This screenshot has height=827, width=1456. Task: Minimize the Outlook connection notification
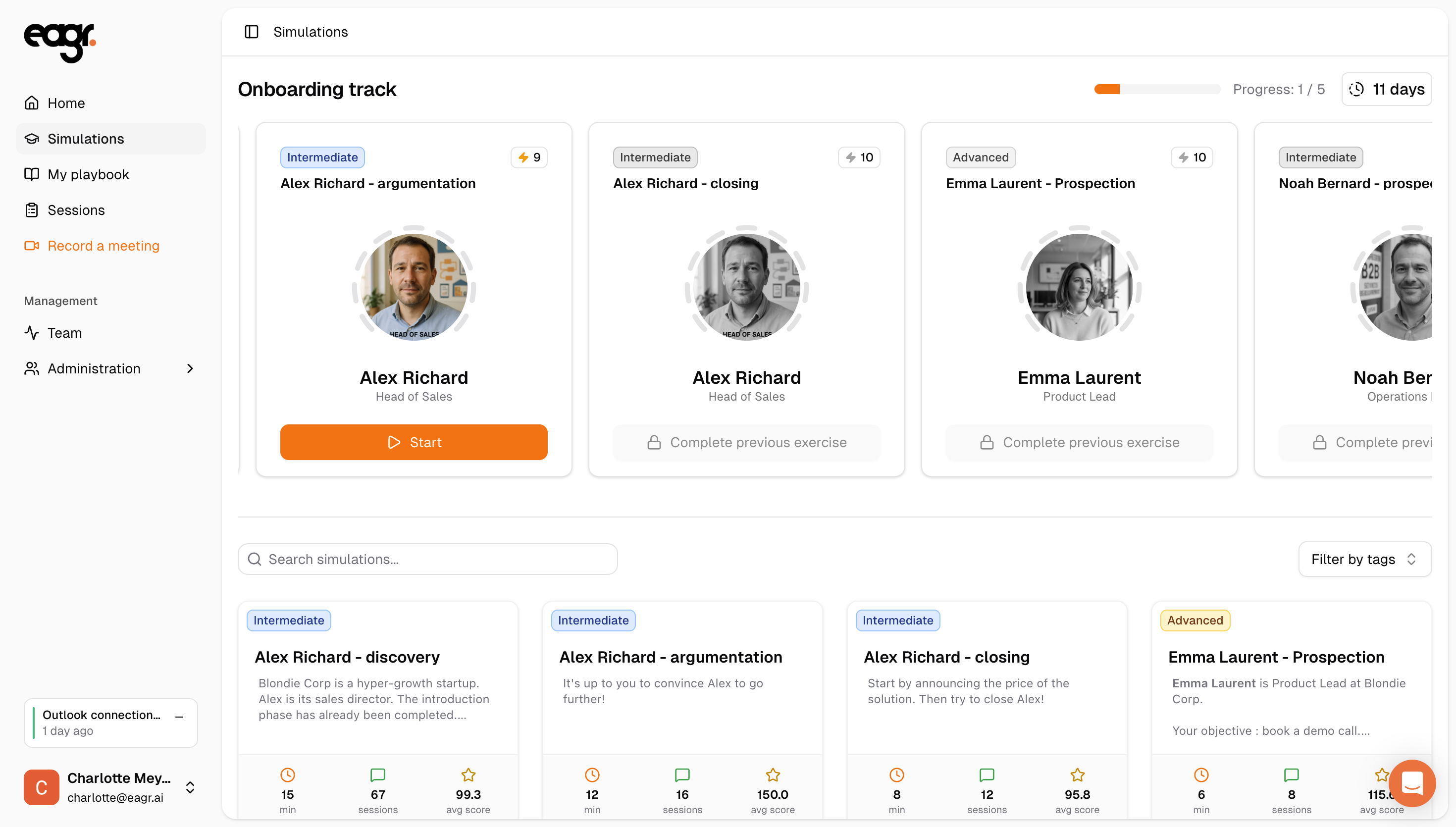(x=179, y=717)
